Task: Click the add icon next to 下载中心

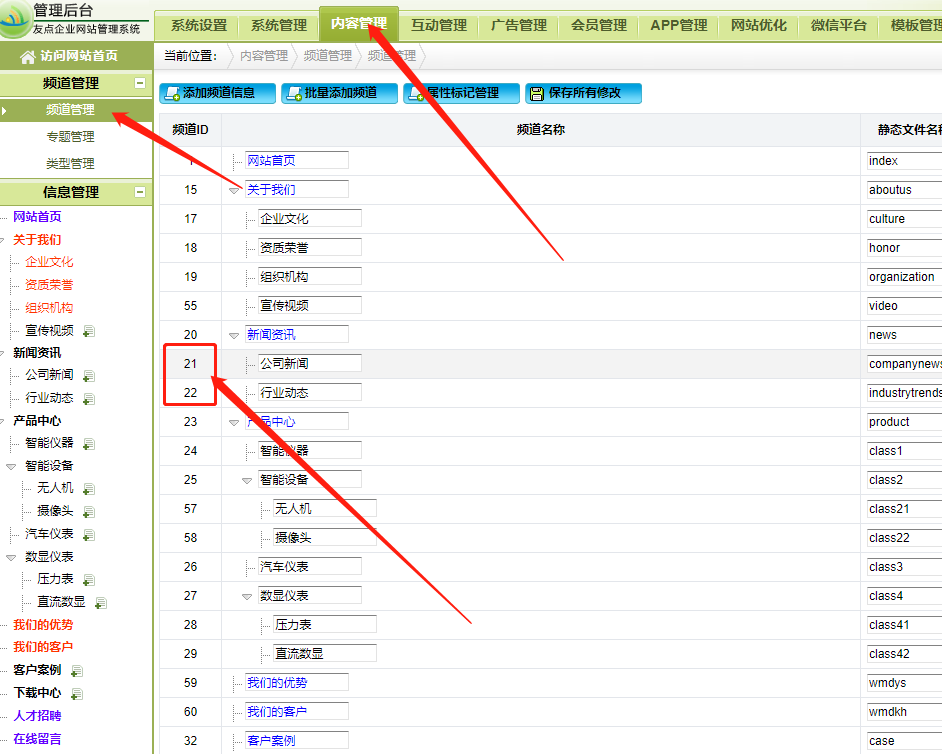Action: tap(77, 694)
